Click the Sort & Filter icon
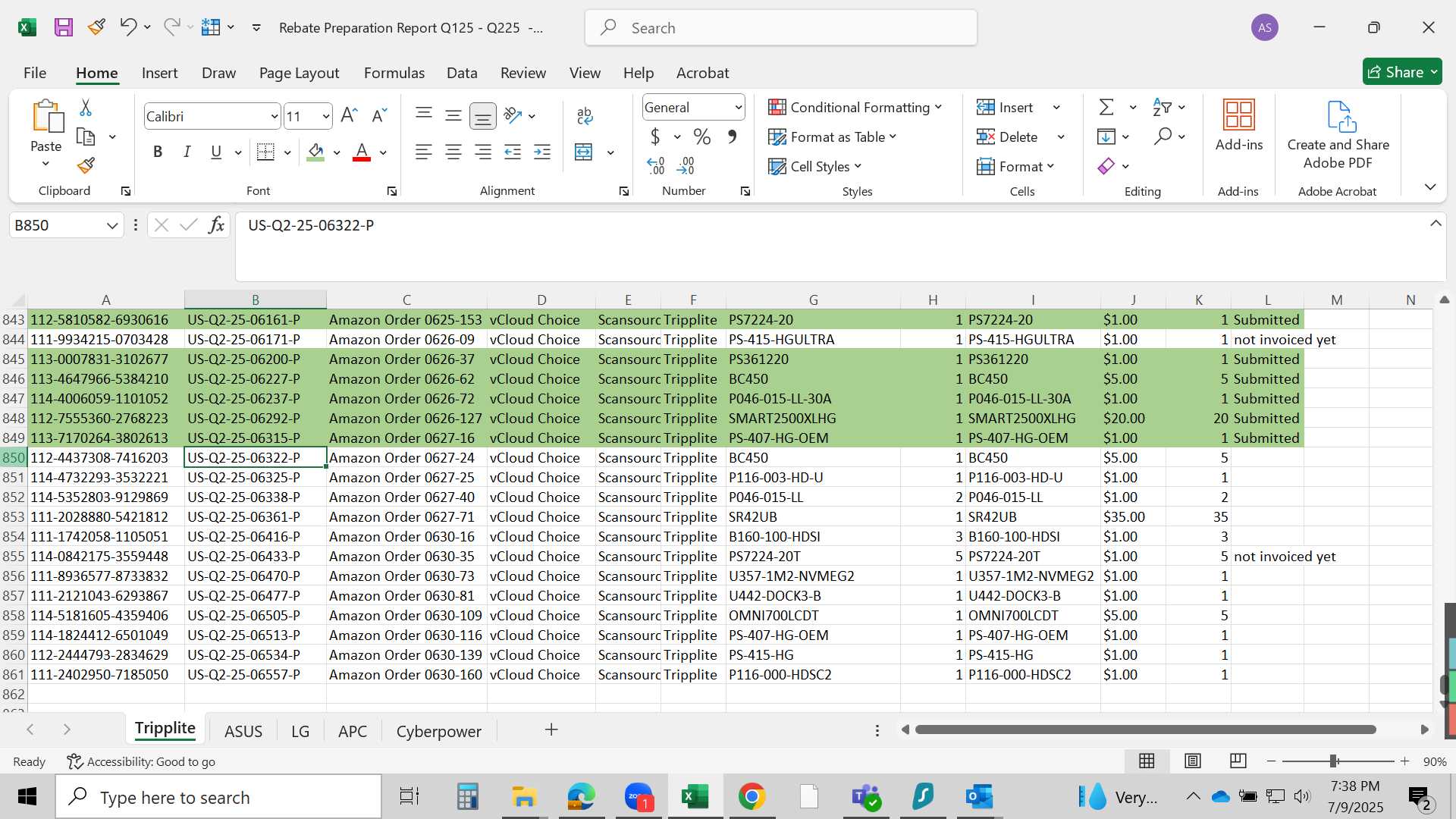This screenshot has height=819, width=1456. (x=1163, y=108)
